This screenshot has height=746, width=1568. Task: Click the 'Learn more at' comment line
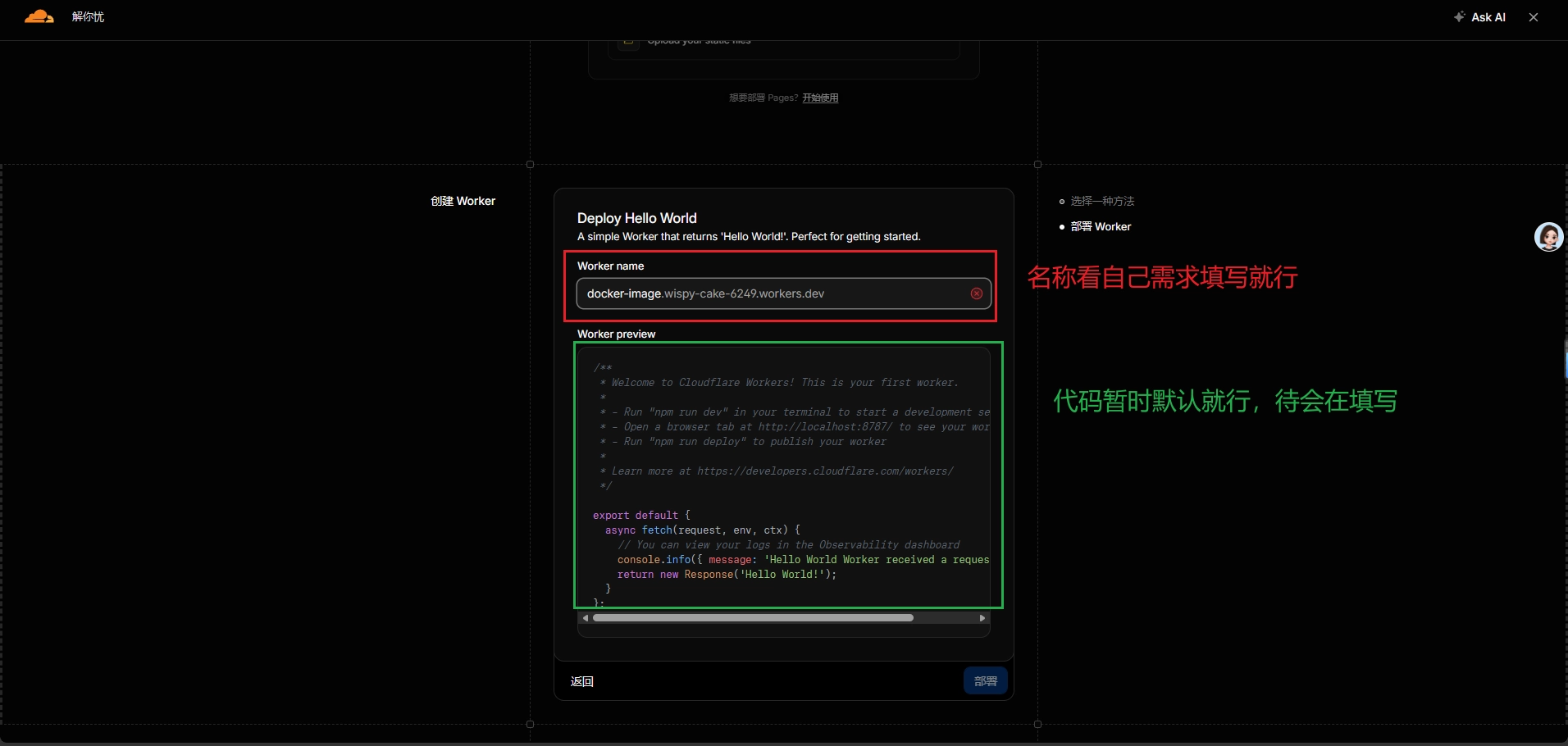pyautogui.click(x=777, y=471)
